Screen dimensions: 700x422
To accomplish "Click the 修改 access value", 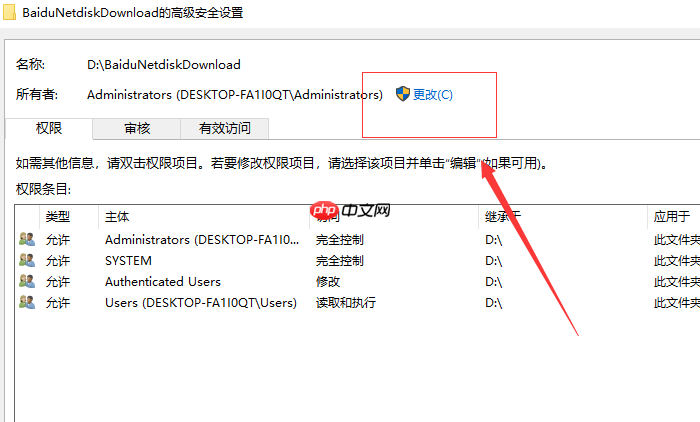I will (x=328, y=282).
